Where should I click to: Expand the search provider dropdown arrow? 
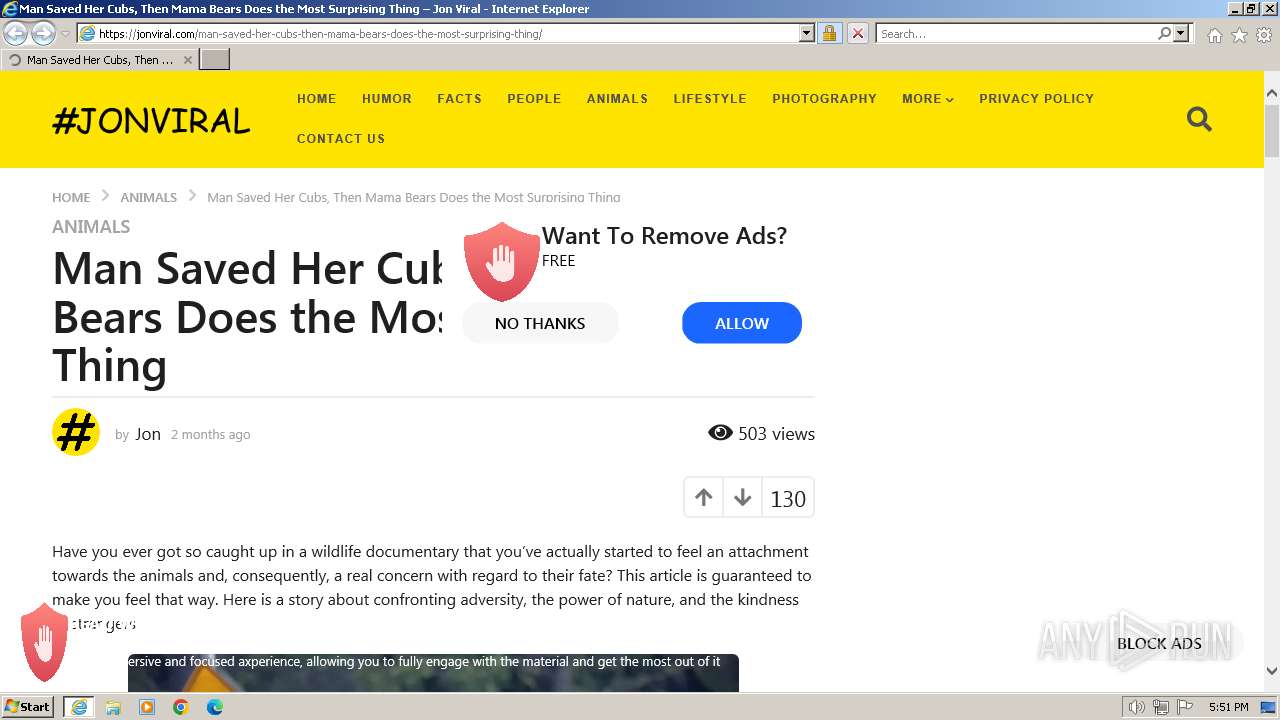(x=1182, y=34)
